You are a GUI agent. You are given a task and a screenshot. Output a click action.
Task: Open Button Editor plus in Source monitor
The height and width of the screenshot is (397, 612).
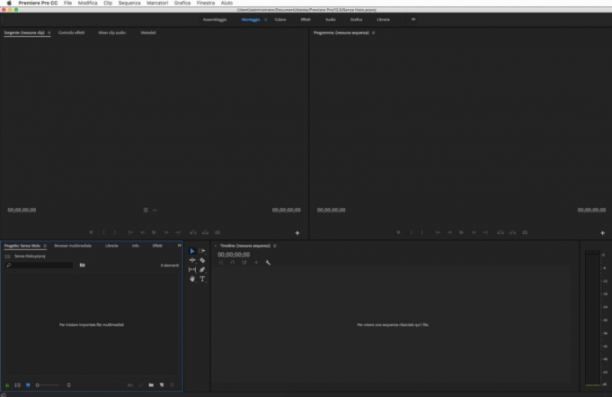pos(297,233)
